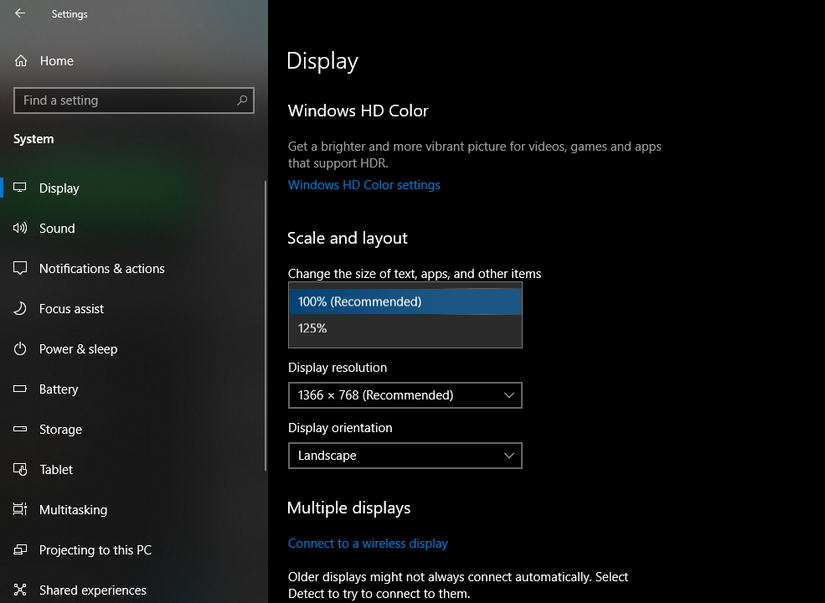825x603 pixels.
Task: Click Connect to a wireless display
Action: 368,543
